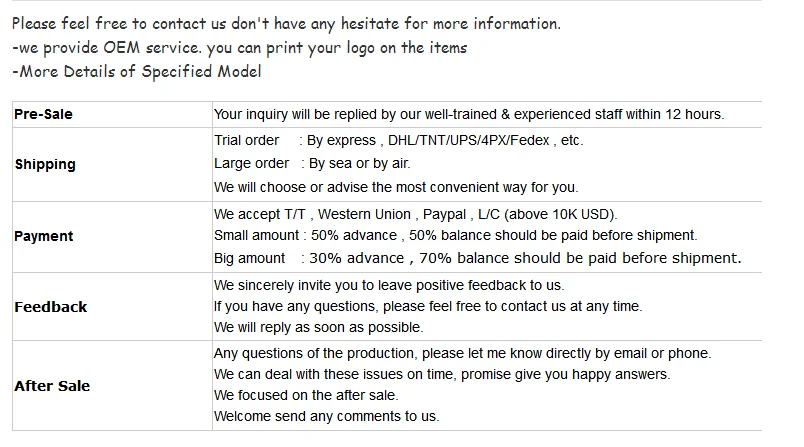Click the leave positive feedback sentence
804x447 pixels.
click(389, 285)
